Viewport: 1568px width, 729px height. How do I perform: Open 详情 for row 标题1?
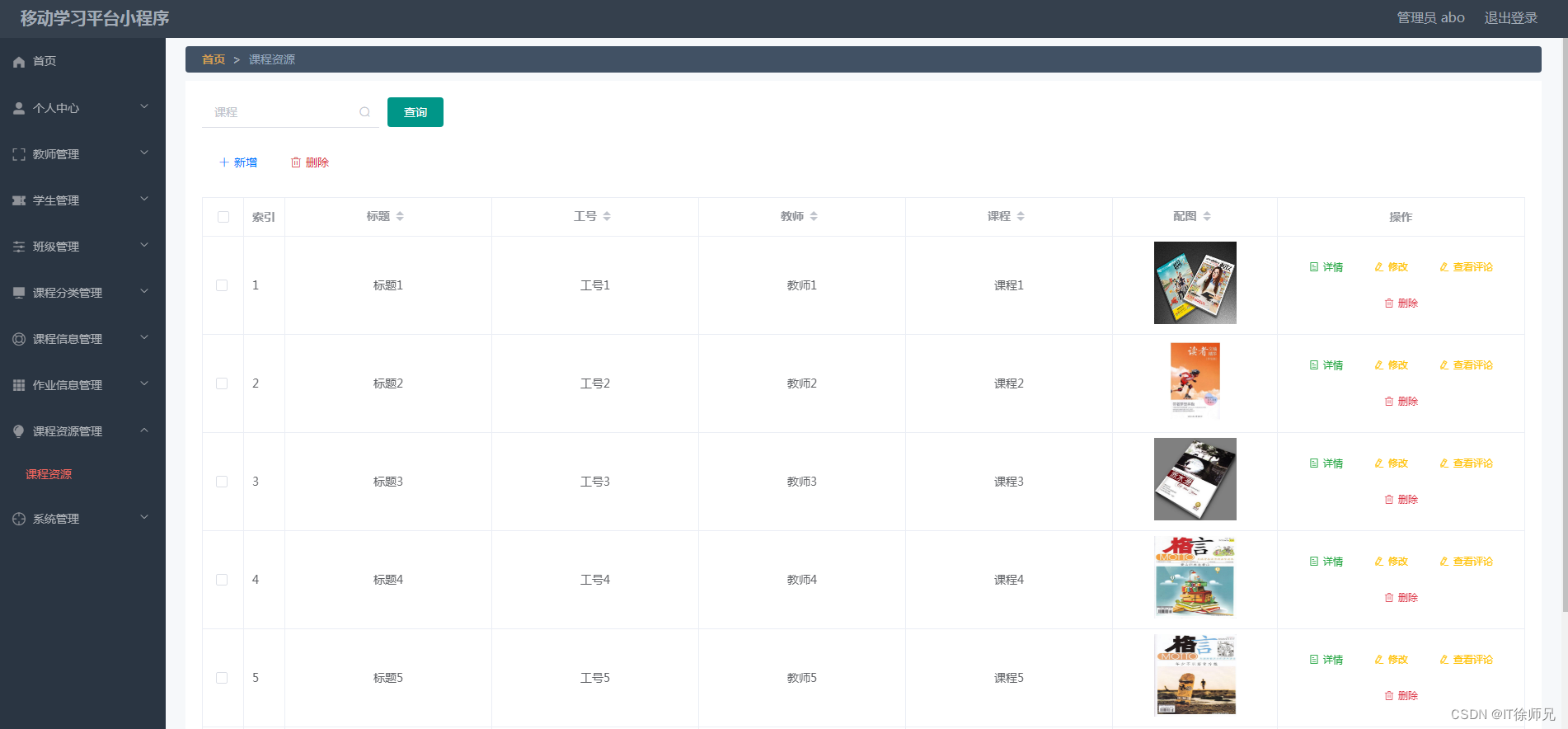tap(1326, 267)
